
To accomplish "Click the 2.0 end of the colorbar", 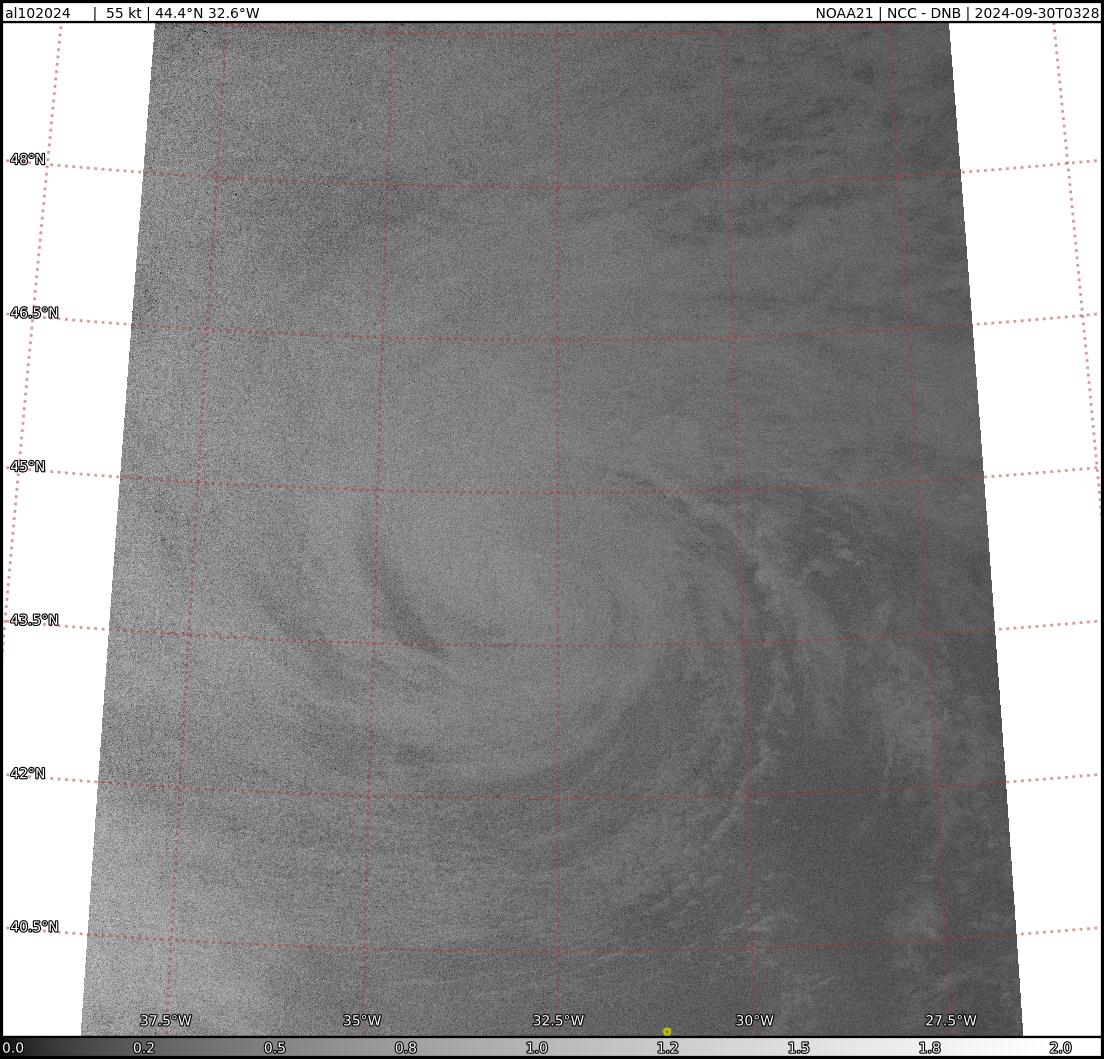I will click(x=1060, y=1048).
